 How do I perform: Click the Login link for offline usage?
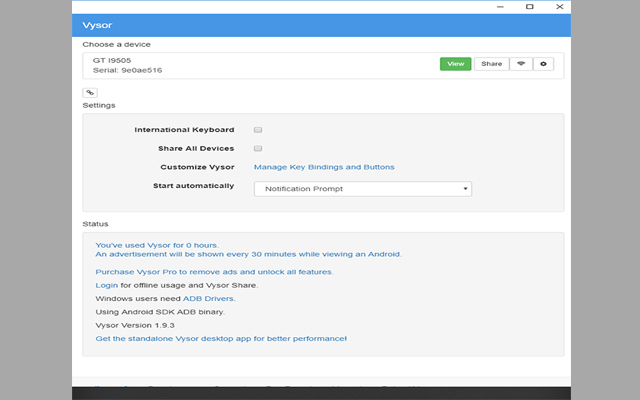point(106,285)
